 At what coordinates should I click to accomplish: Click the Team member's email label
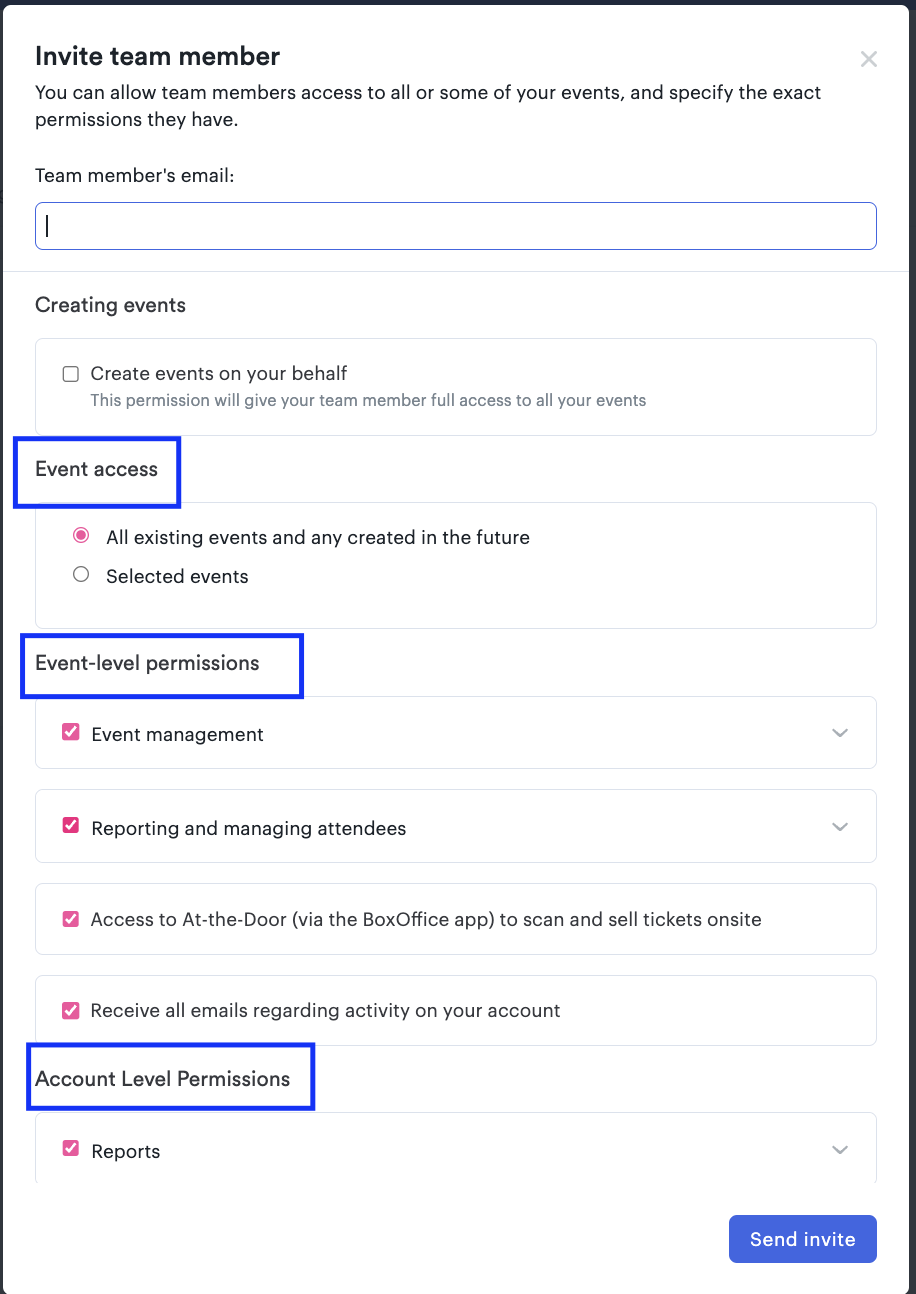coord(134,175)
